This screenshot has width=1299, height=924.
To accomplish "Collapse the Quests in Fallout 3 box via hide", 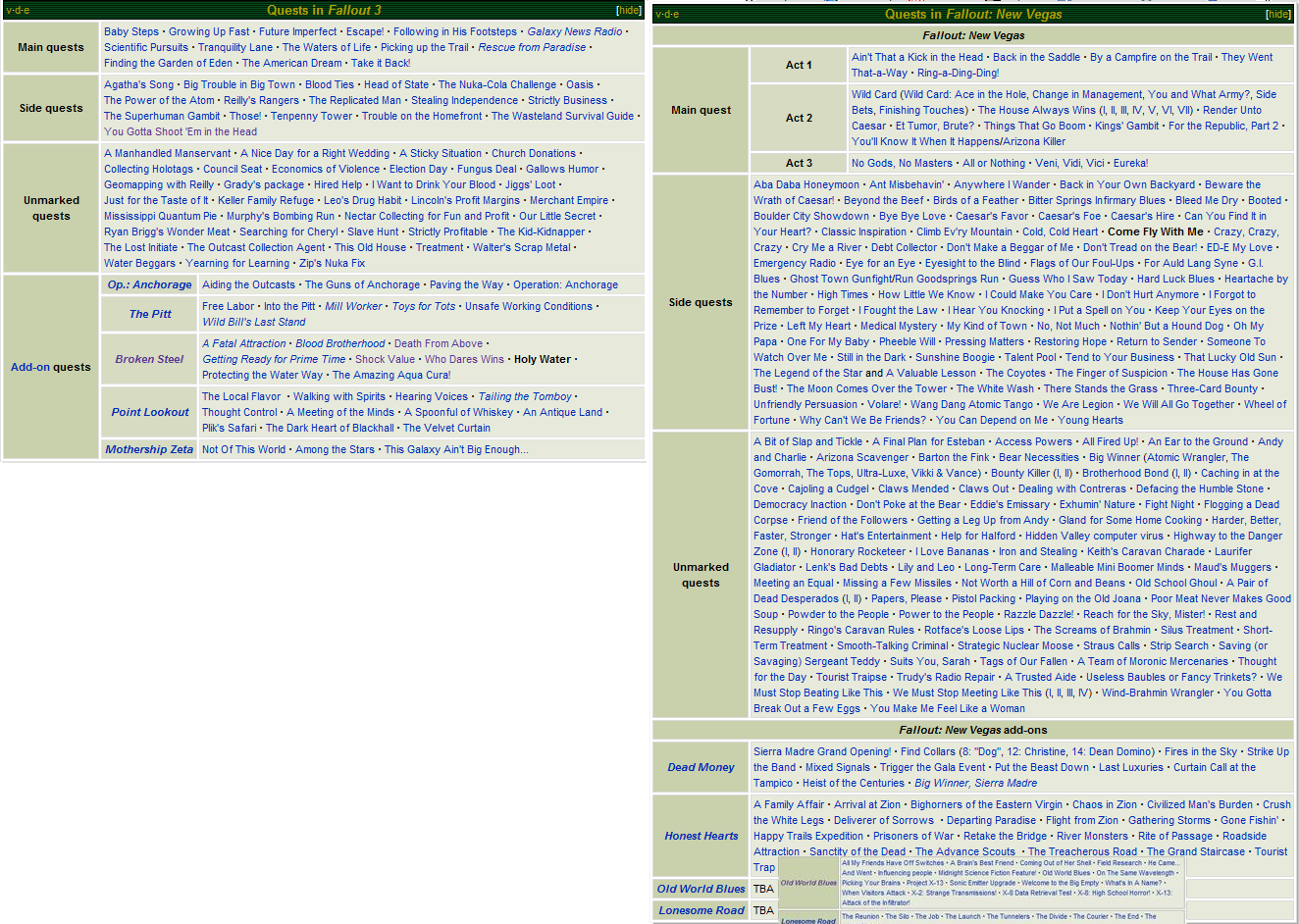I will [629, 11].
